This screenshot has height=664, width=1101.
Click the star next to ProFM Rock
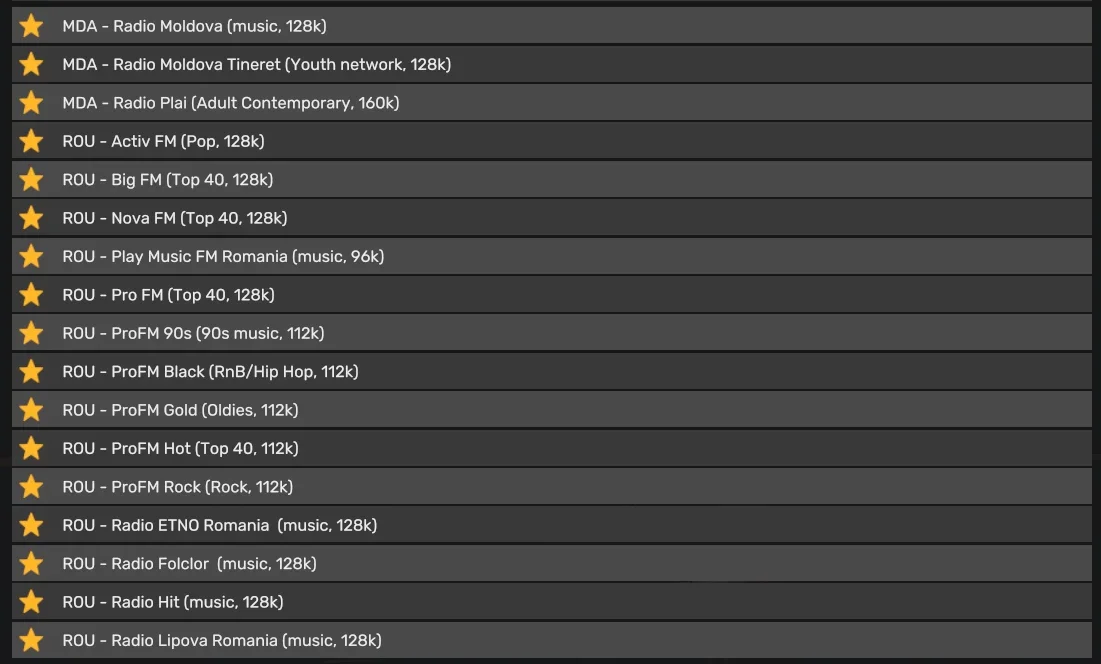(x=32, y=487)
